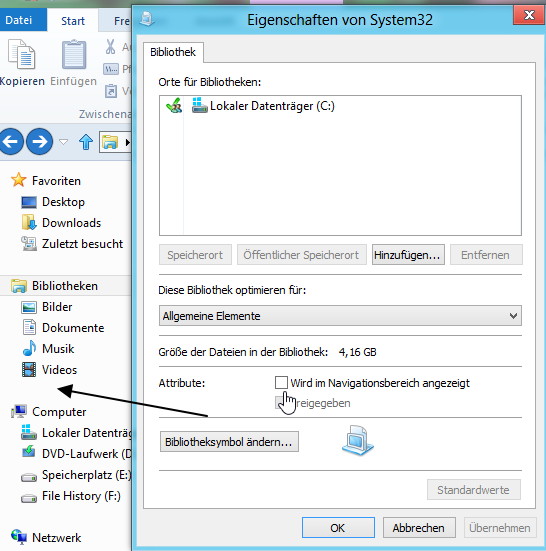Click the Kopieren icon in the ribbon
The height and width of the screenshot is (551, 546).
[x=22, y=54]
